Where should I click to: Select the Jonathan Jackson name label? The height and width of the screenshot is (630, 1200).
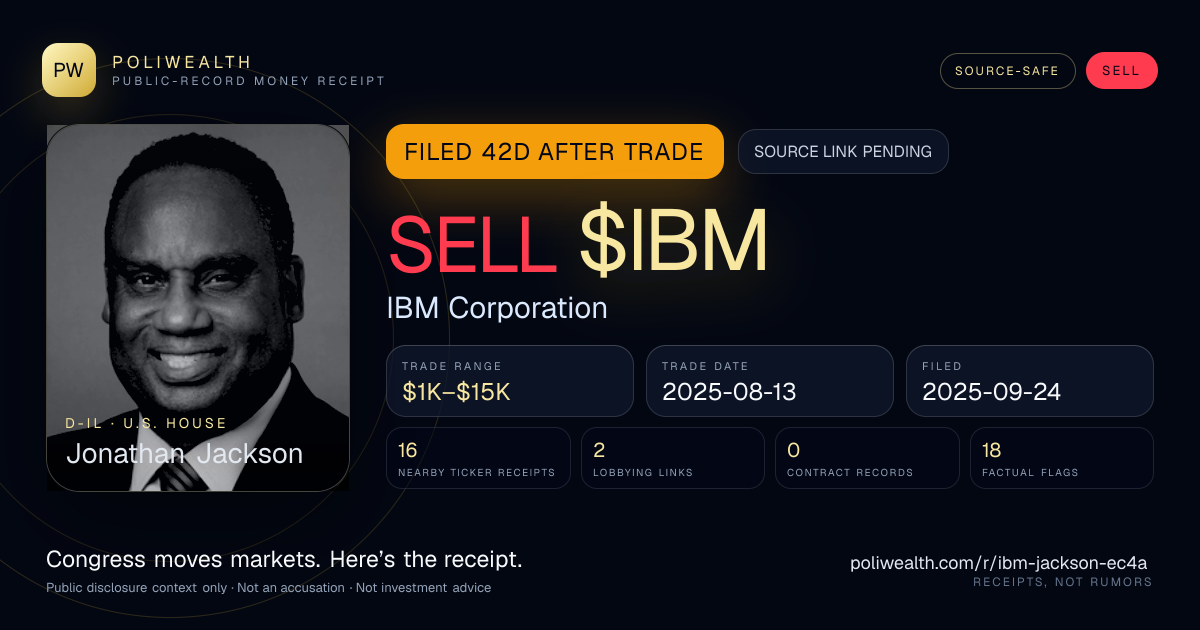(x=184, y=454)
